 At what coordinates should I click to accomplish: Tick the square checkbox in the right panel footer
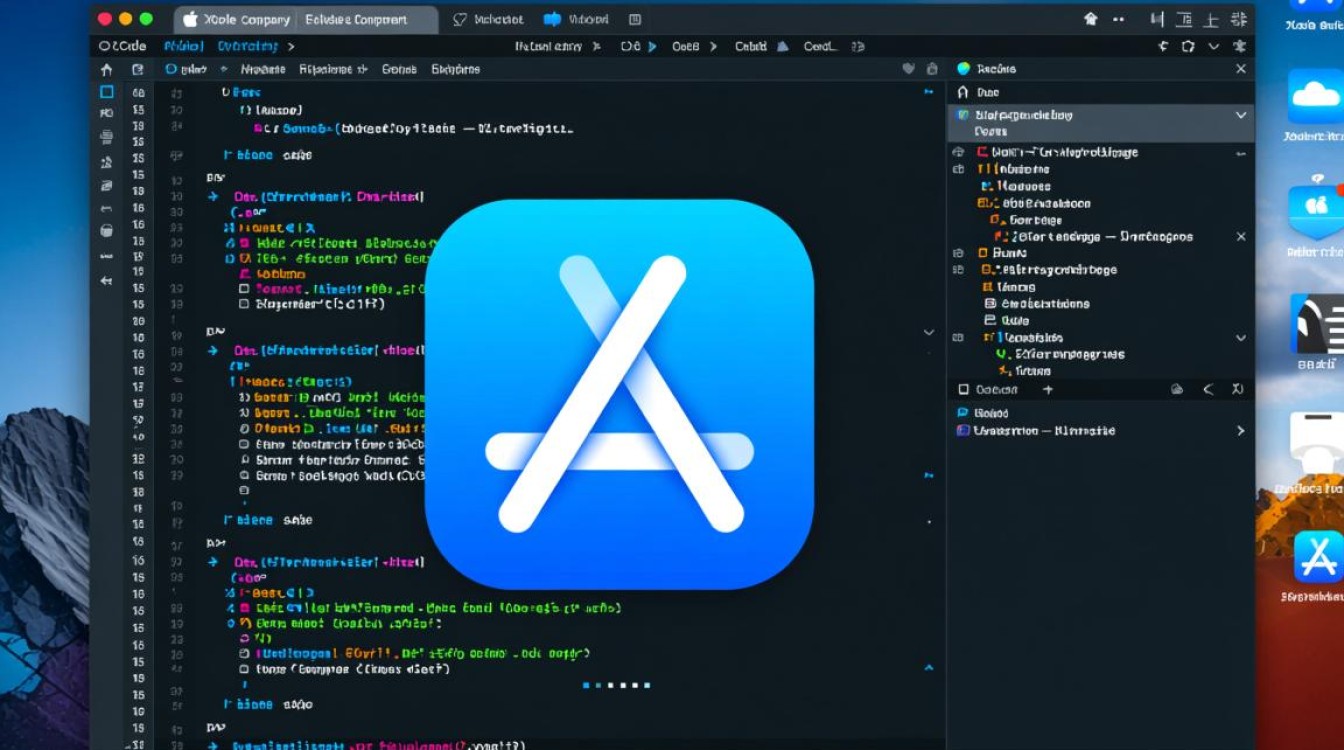tap(964, 389)
